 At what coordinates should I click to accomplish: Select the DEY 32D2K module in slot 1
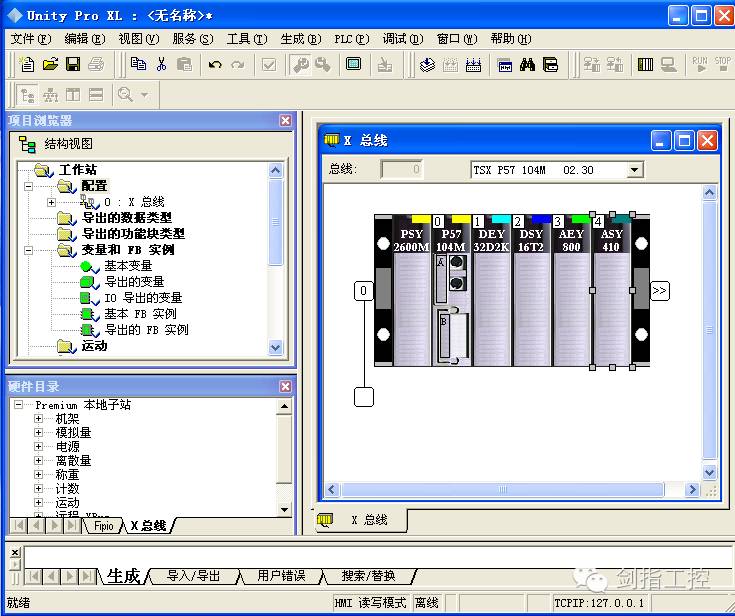[491, 291]
